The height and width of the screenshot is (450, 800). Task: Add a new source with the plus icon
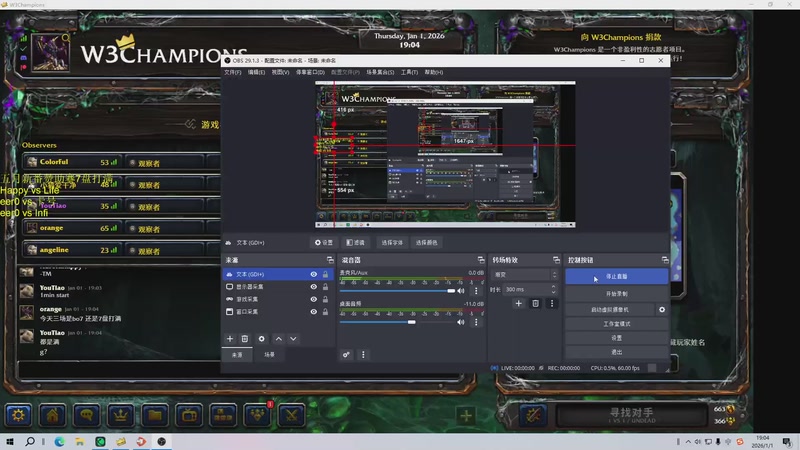point(230,339)
